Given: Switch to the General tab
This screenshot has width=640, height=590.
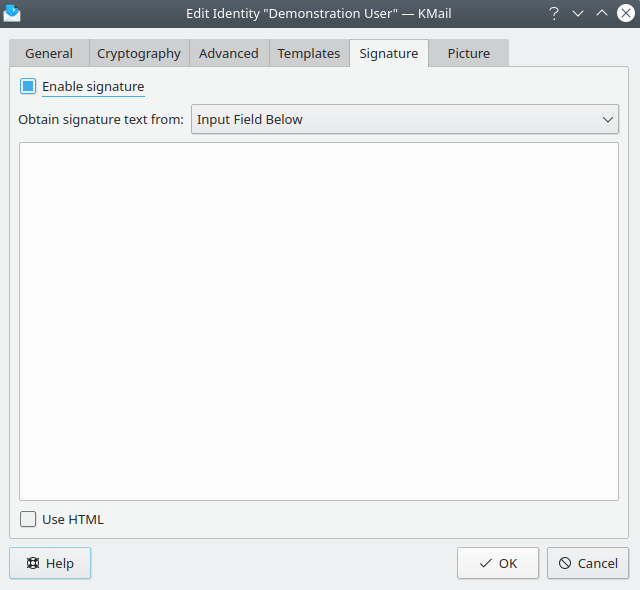Looking at the screenshot, I should pyautogui.click(x=49, y=54).
